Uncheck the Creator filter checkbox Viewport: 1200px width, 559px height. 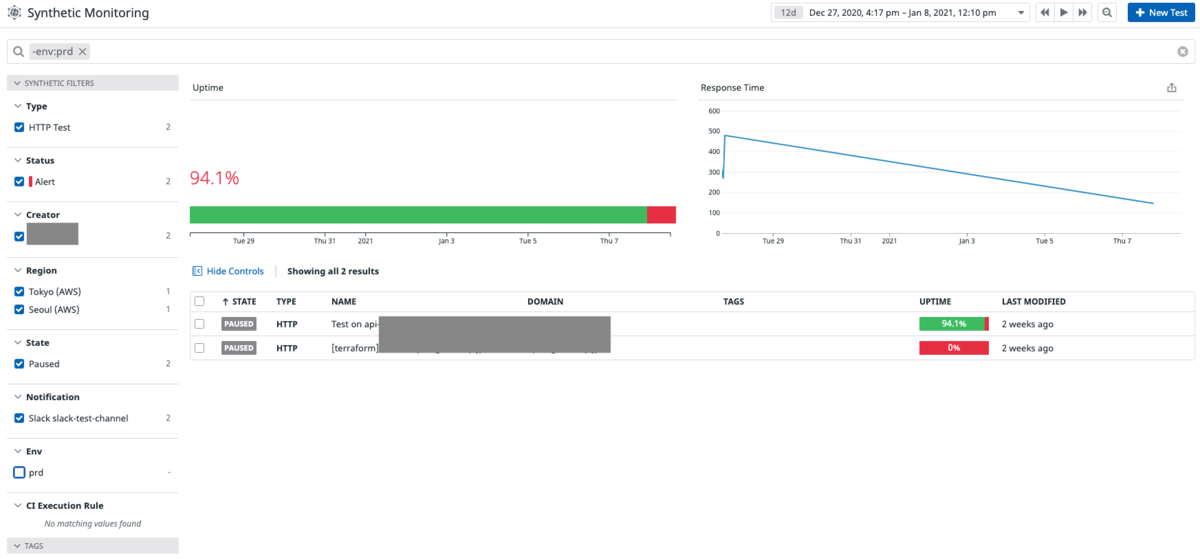pyautogui.click(x=19, y=236)
